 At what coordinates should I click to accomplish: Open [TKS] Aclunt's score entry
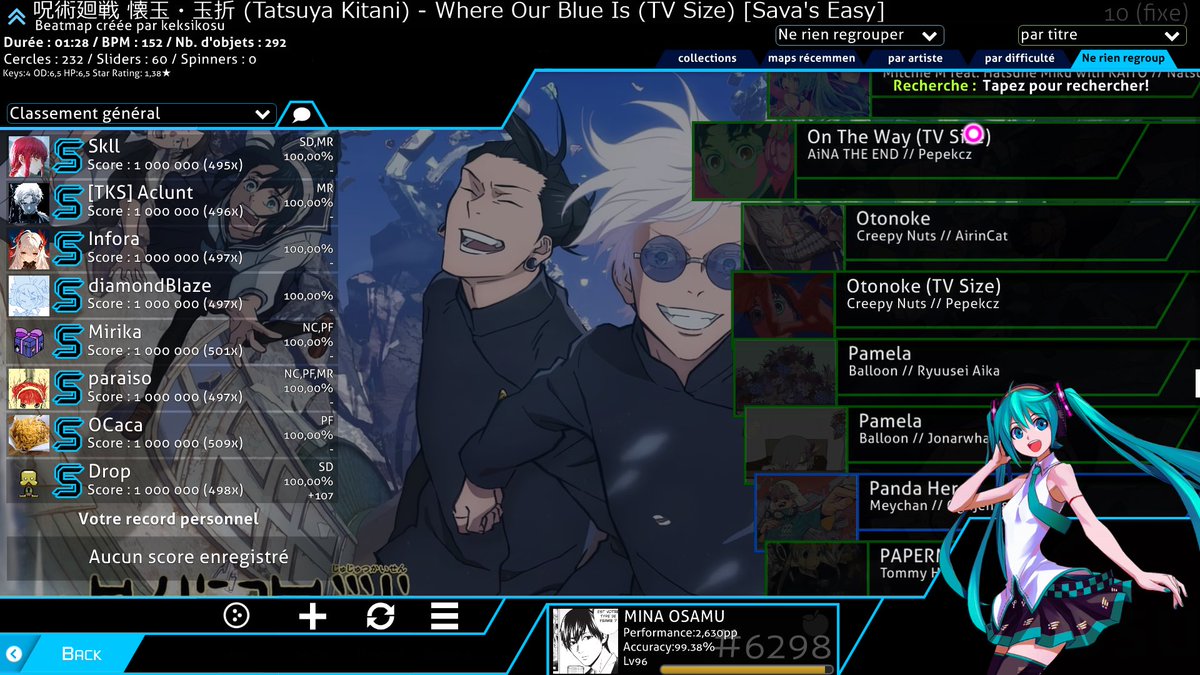pyautogui.click(x=171, y=202)
